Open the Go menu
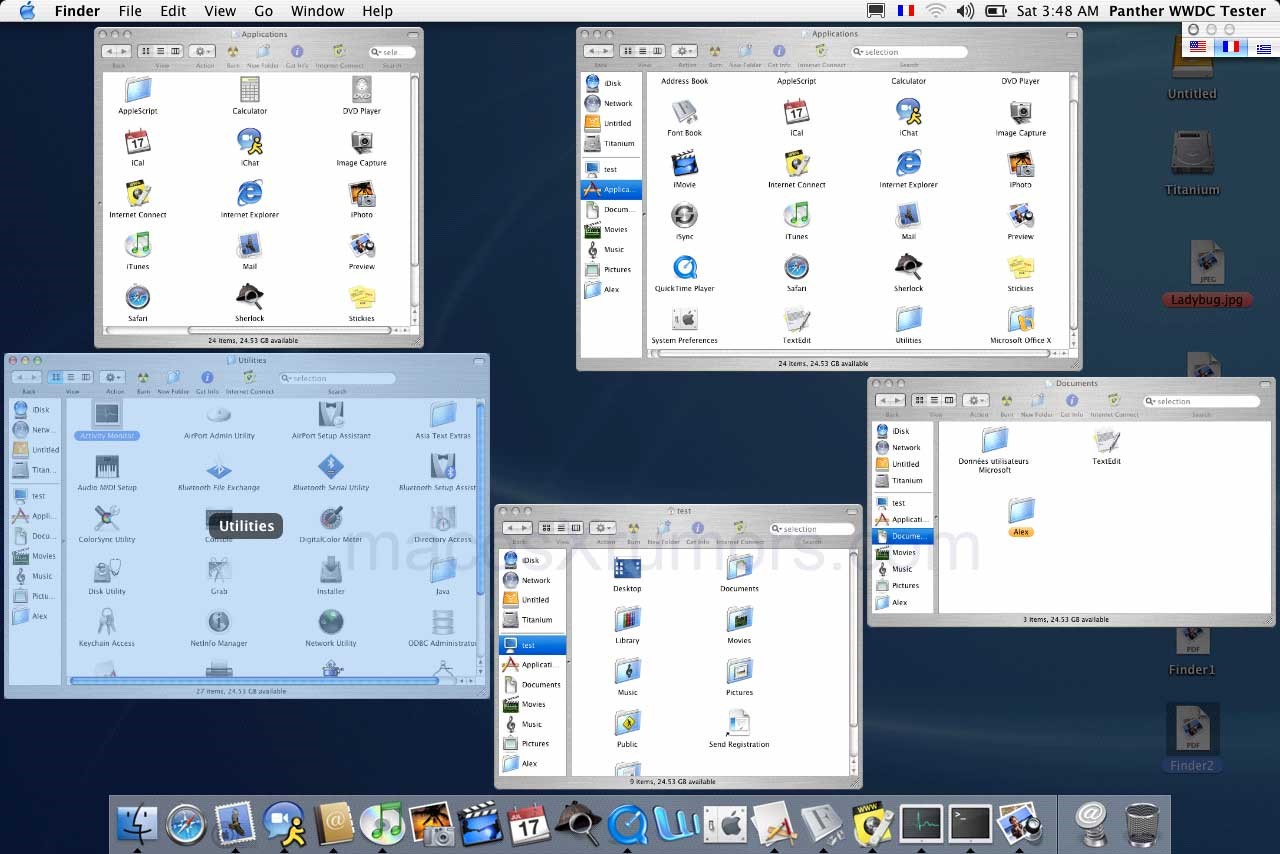Image resolution: width=1280 pixels, height=854 pixels. coord(263,11)
